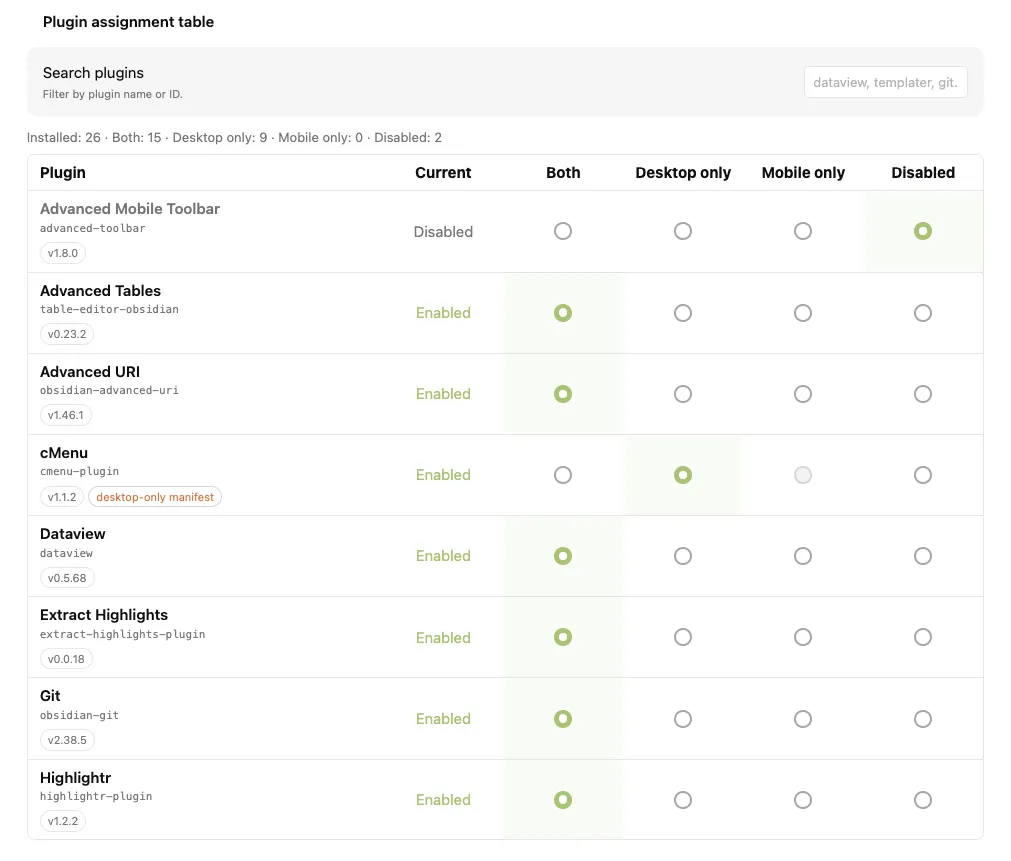
Task: Disable the Advanced Tables plugin
Action: click(923, 313)
